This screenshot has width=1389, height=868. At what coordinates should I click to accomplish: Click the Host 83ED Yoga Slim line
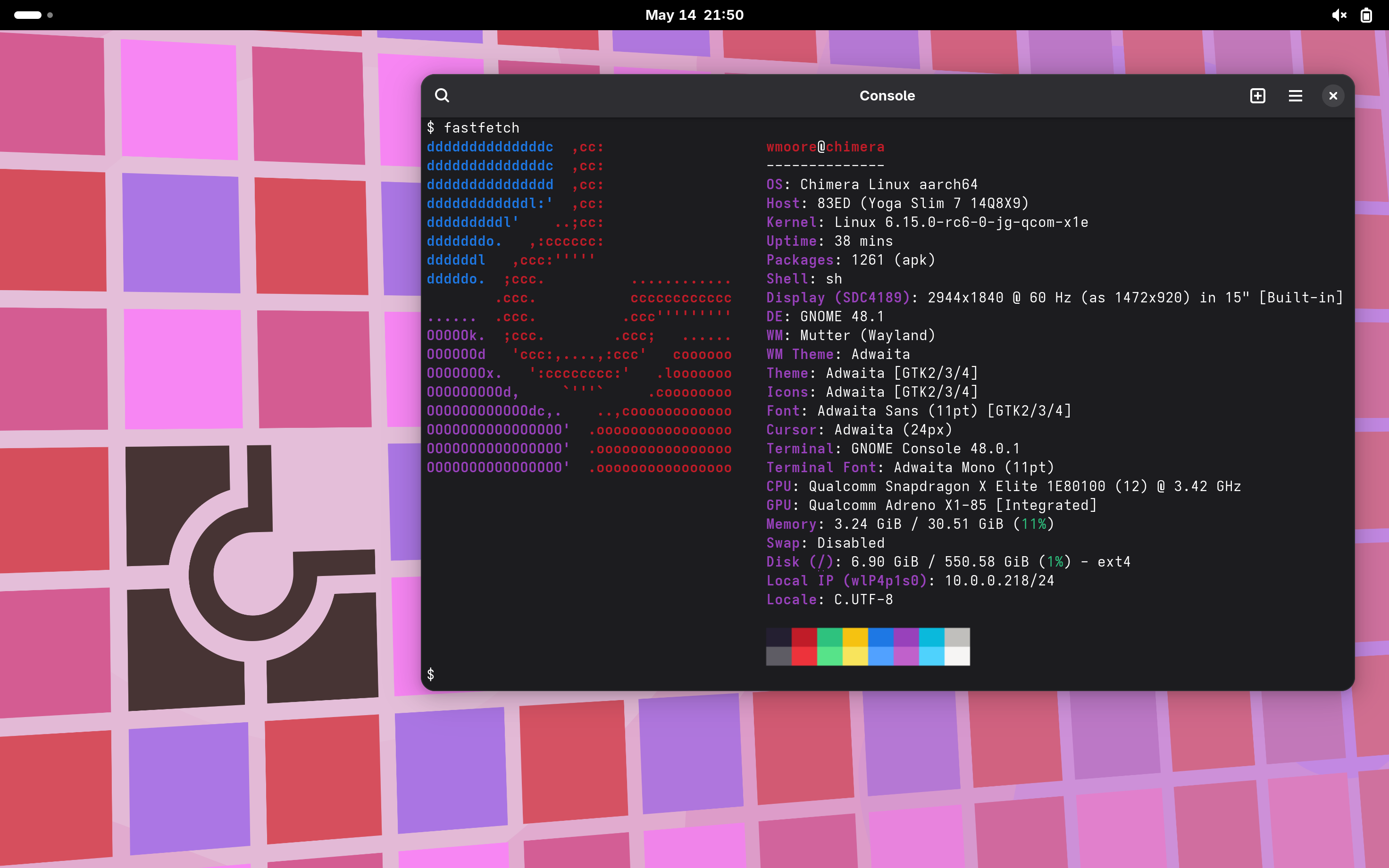click(898, 203)
